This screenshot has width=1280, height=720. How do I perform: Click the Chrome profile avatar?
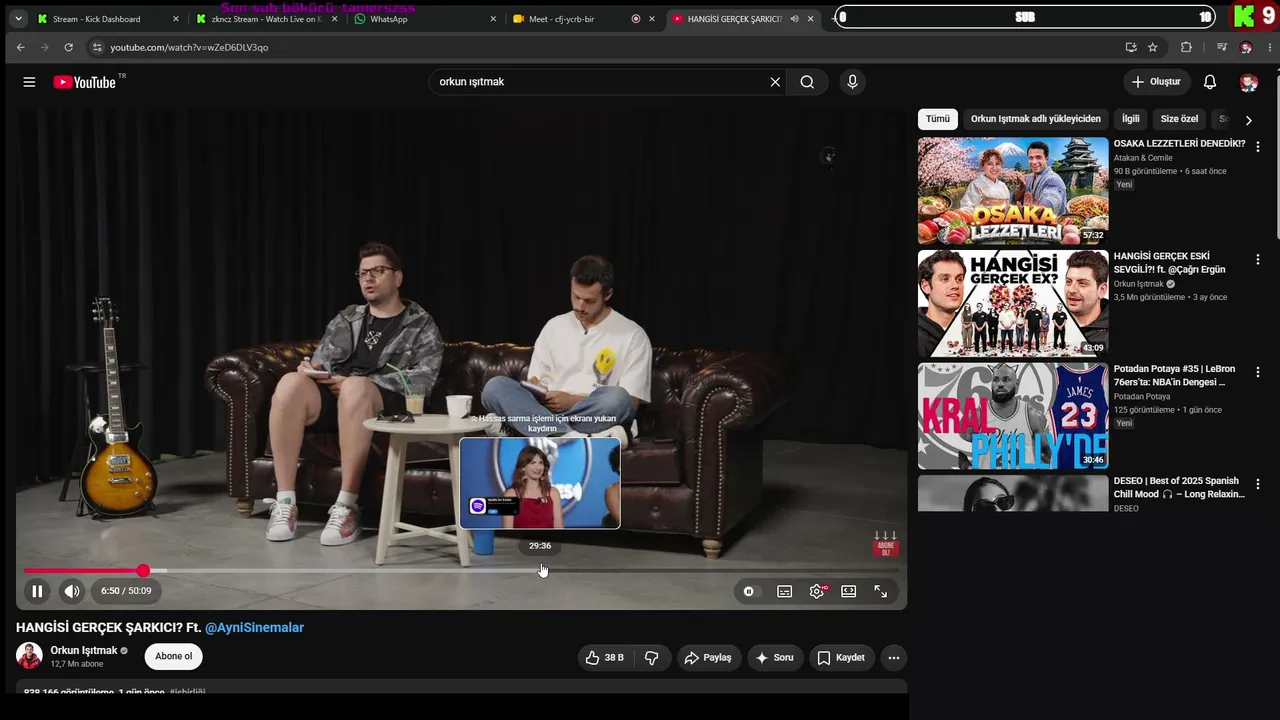point(1246,47)
